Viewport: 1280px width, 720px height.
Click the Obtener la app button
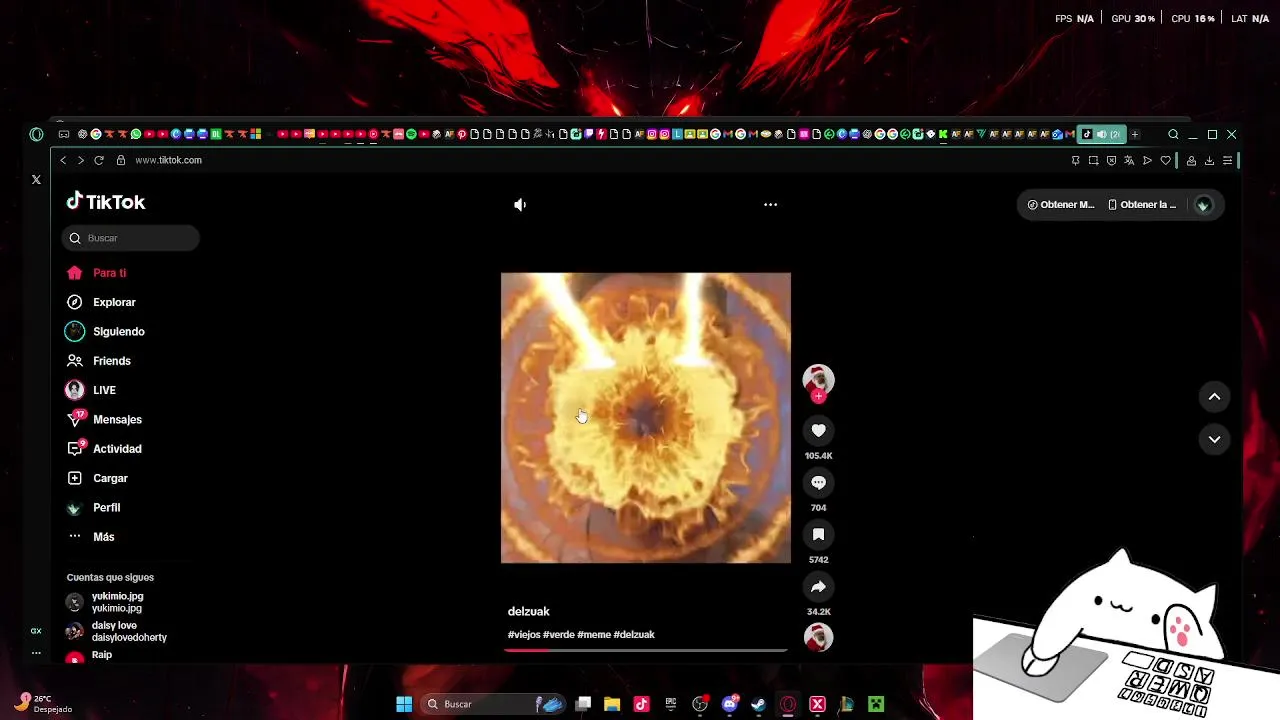click(x=1142, y=204)
